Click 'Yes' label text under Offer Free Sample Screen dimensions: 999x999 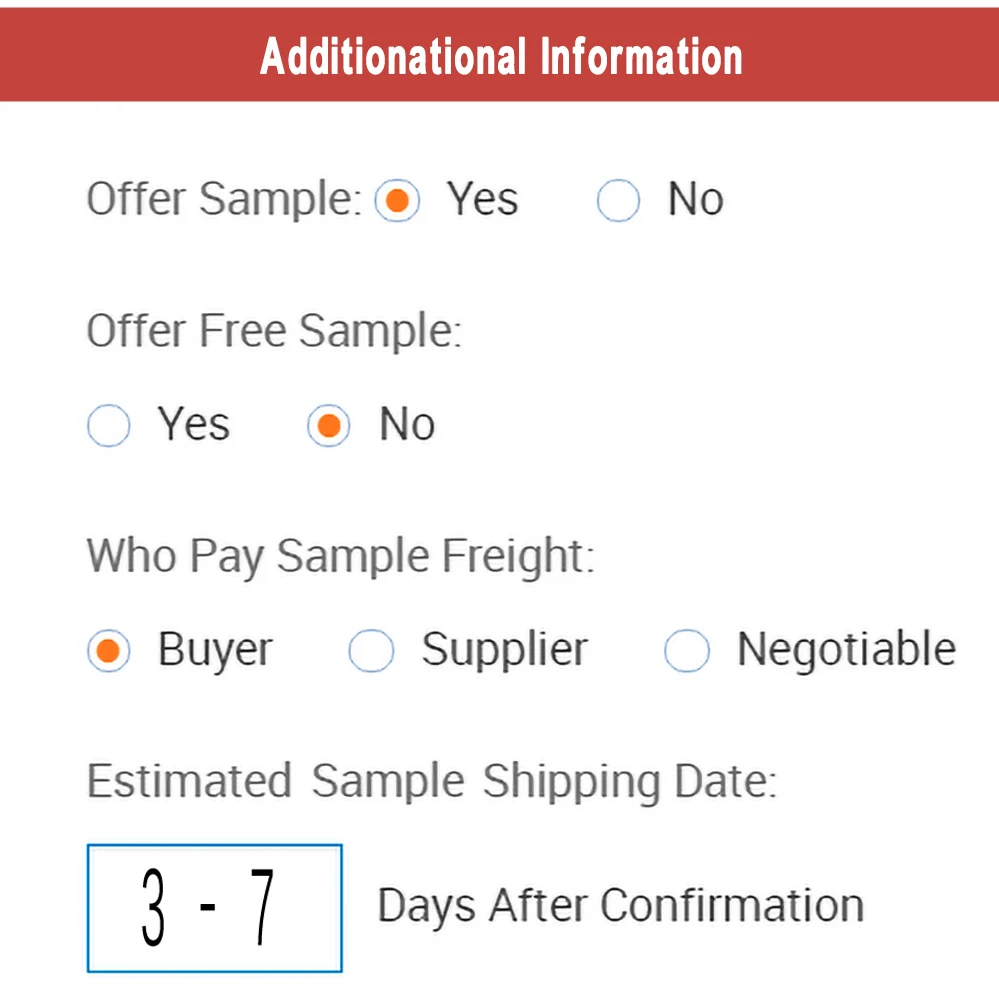tap(194, 425)
